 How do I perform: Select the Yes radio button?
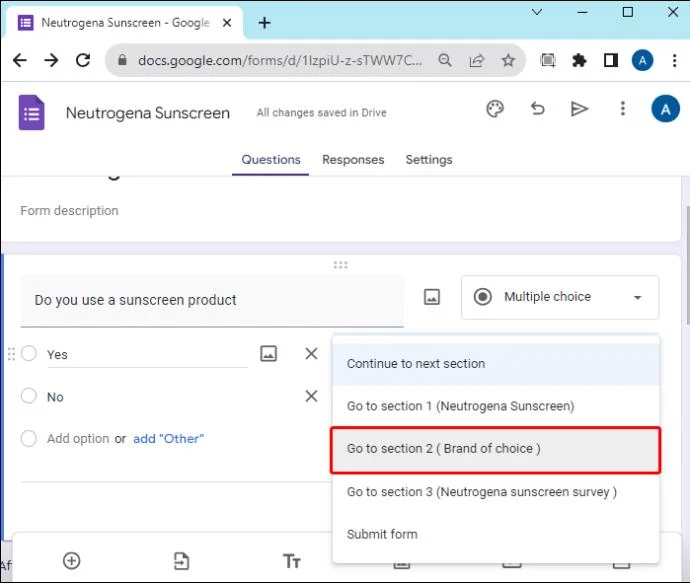29,353
